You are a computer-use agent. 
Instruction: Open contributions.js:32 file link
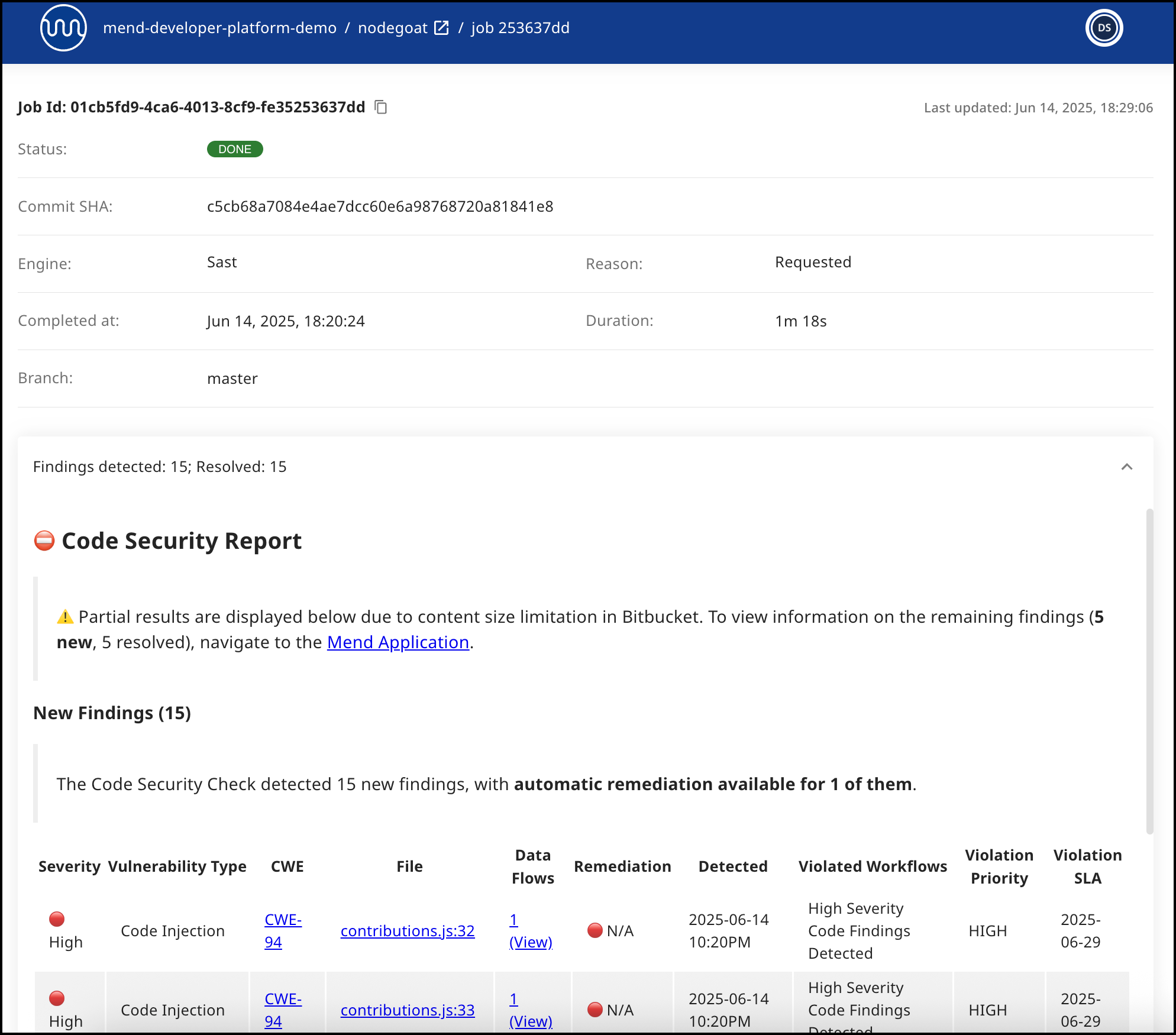coord(407,931)
